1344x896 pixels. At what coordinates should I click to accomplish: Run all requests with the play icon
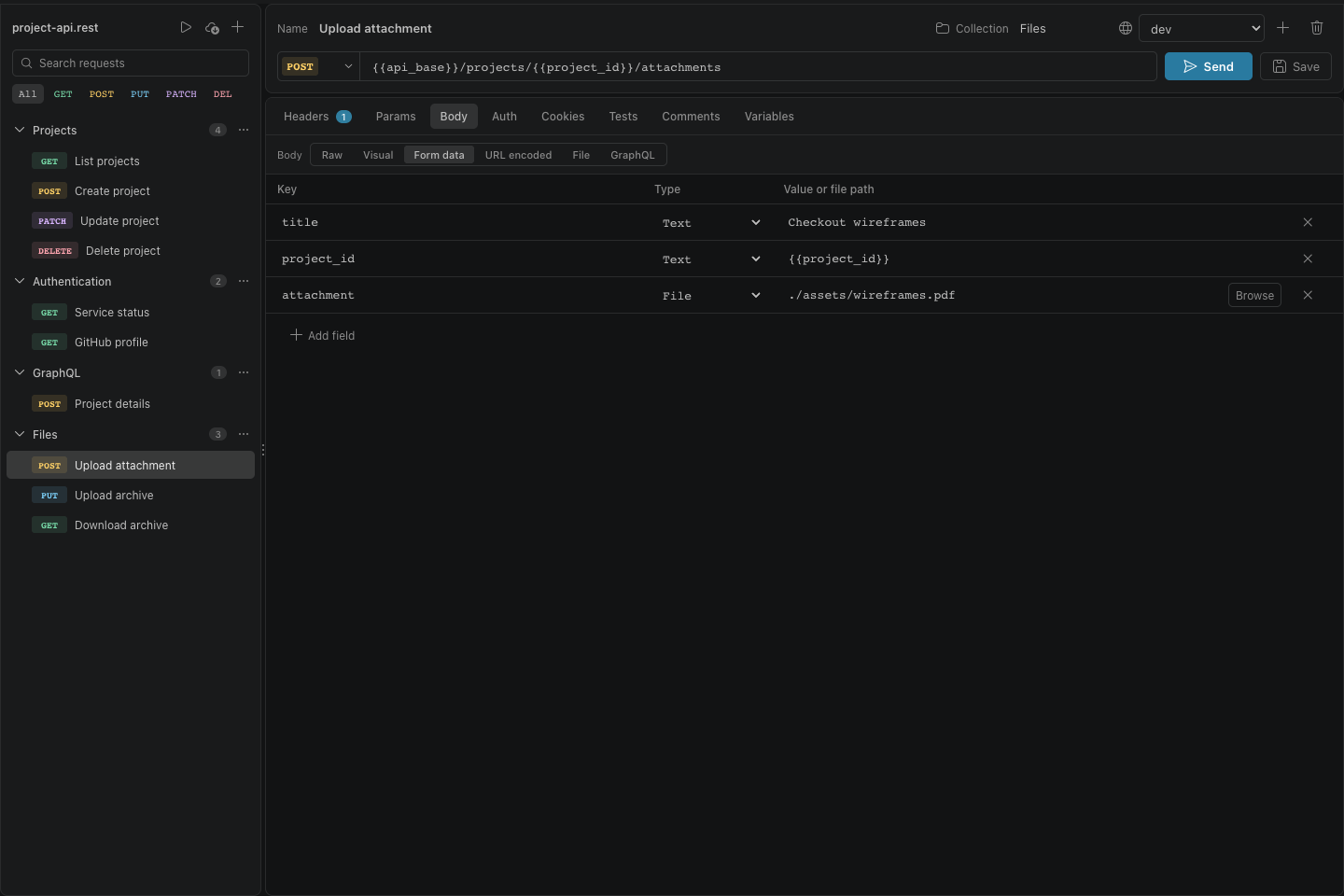click(186, 27)
